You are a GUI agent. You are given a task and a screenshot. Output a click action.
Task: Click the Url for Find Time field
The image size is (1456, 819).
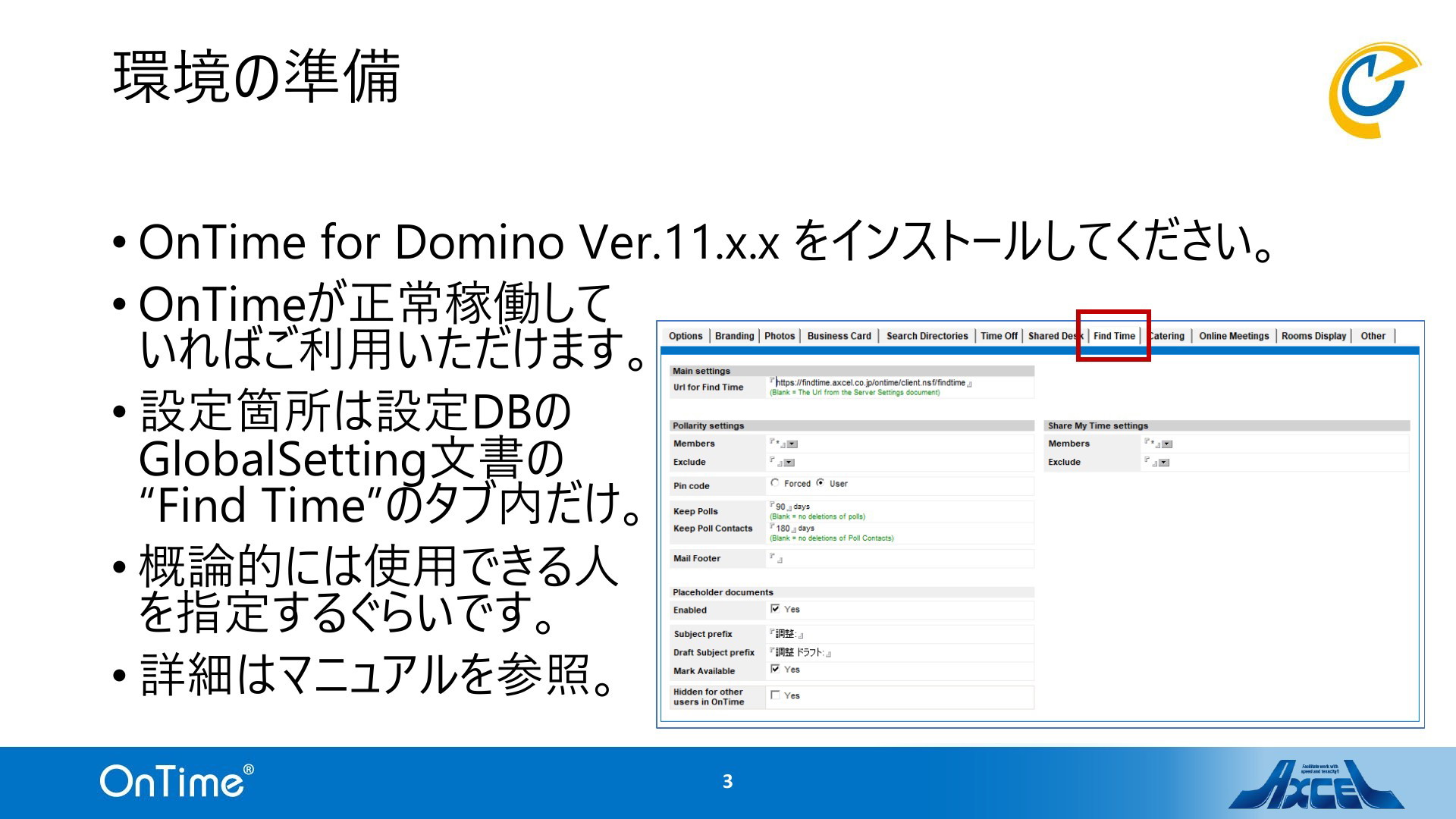click(870, 383)
